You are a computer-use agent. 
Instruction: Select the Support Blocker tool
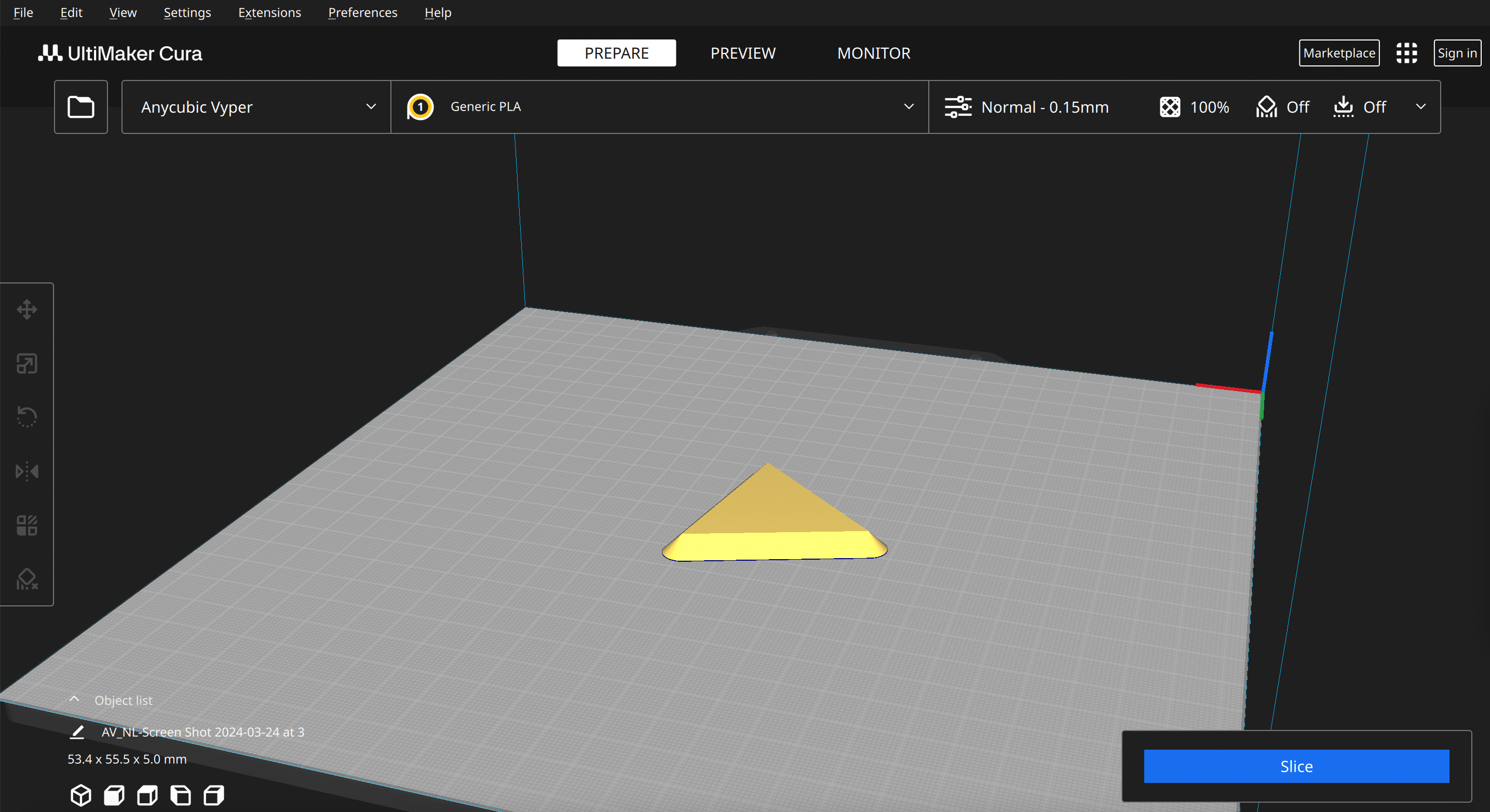27,579
